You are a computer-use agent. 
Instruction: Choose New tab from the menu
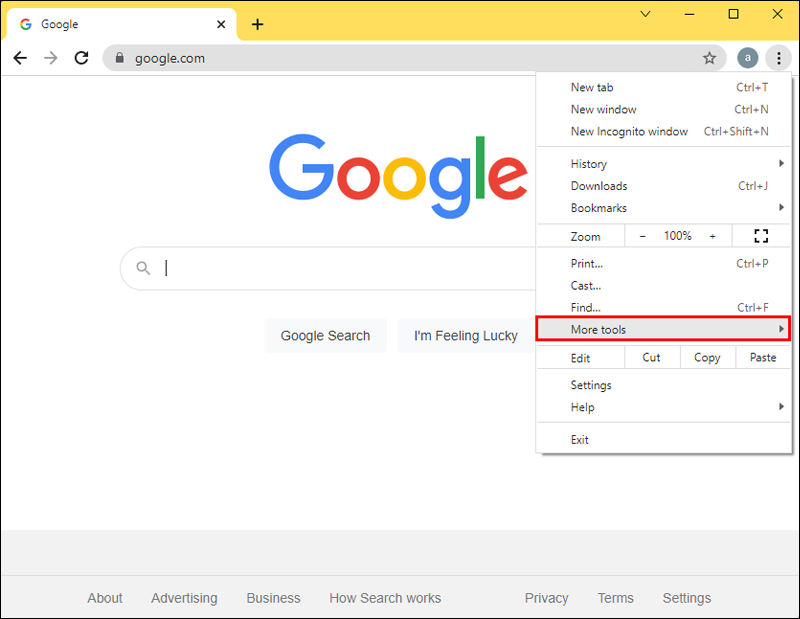[663, 87]
